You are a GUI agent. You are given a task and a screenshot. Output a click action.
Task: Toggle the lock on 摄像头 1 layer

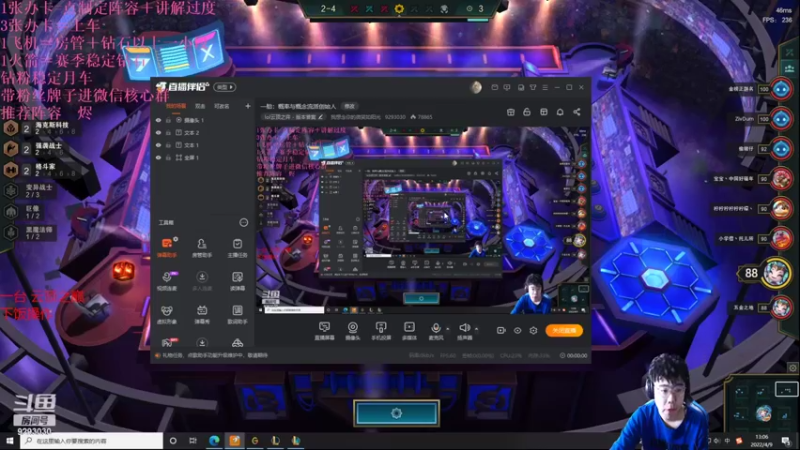pyautogui.click(x=168, y=120)
